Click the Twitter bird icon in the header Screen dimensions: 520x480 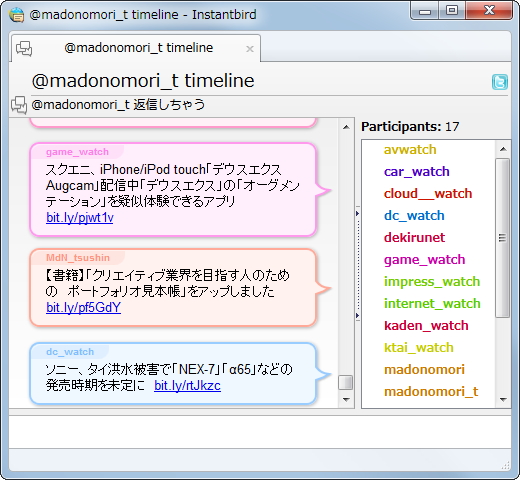pos(500,82)
